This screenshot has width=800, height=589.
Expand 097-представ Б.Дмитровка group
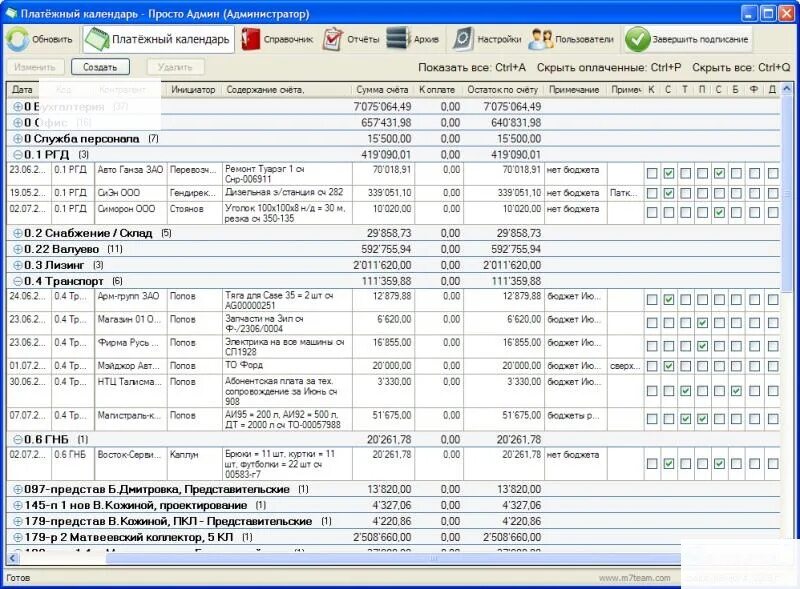18,489
